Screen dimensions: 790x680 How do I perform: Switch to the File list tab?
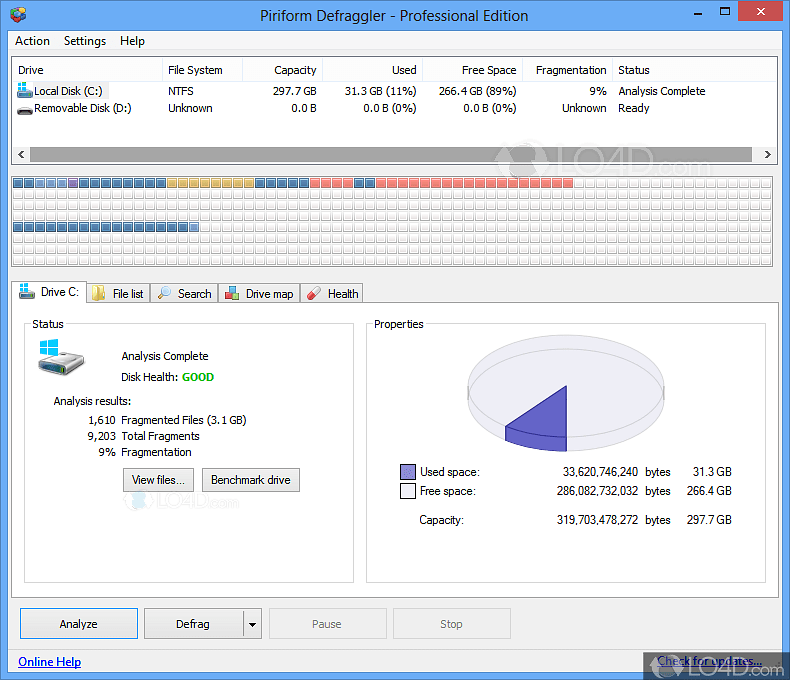pyautogui.click(x=118, y=293)
